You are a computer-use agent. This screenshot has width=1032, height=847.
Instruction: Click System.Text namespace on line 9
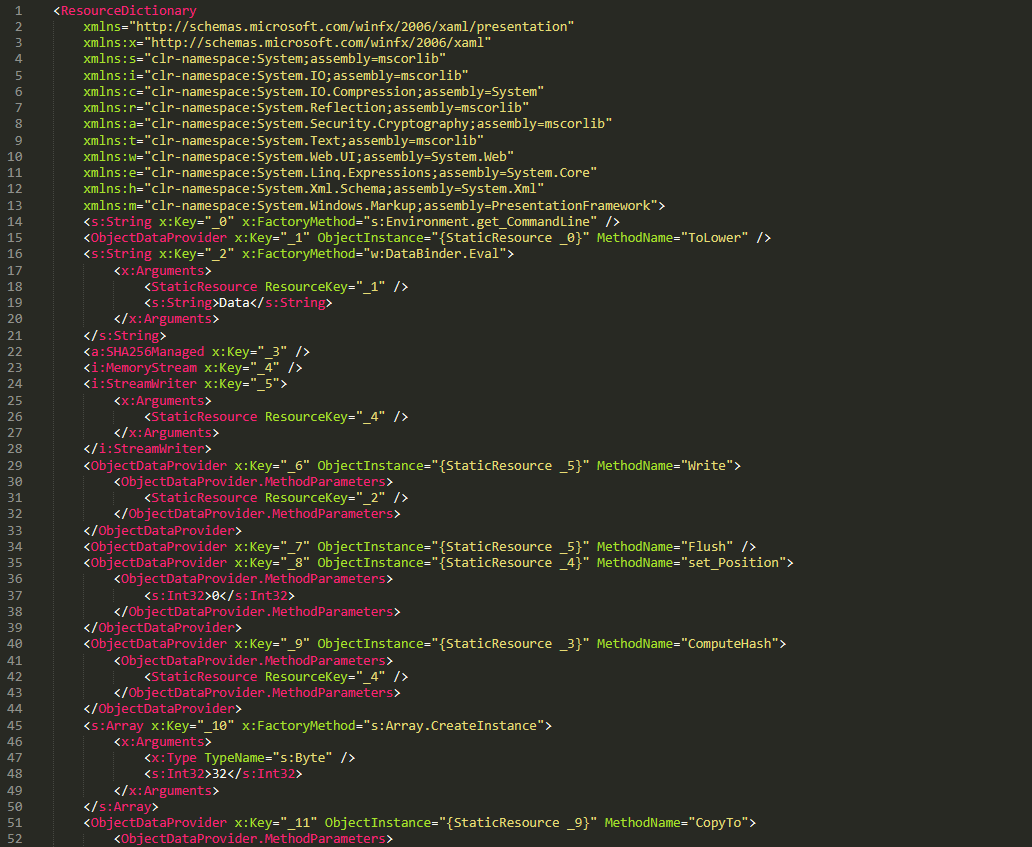[x=313, y=140]
